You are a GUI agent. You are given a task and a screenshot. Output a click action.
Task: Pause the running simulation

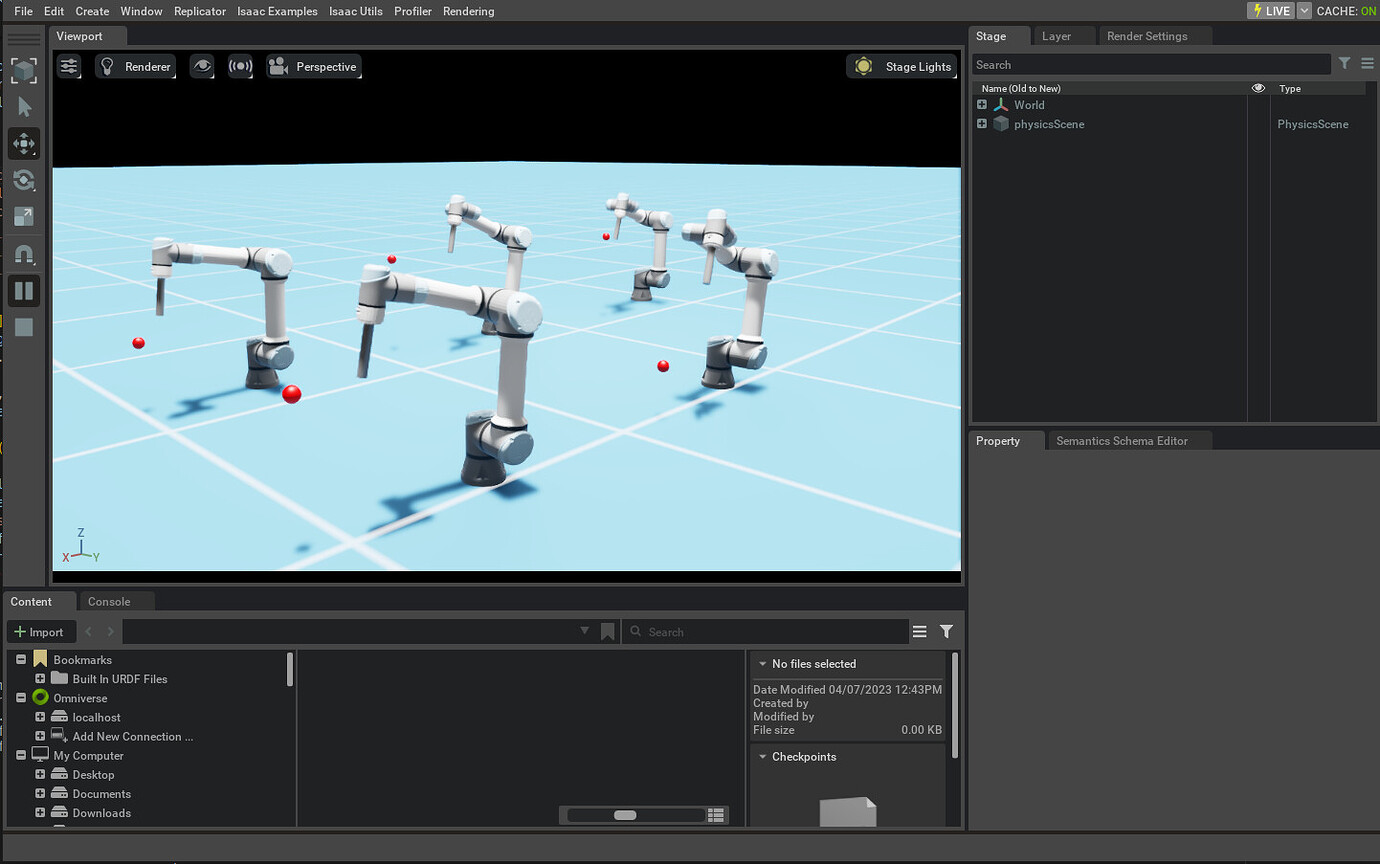[23, 290]
